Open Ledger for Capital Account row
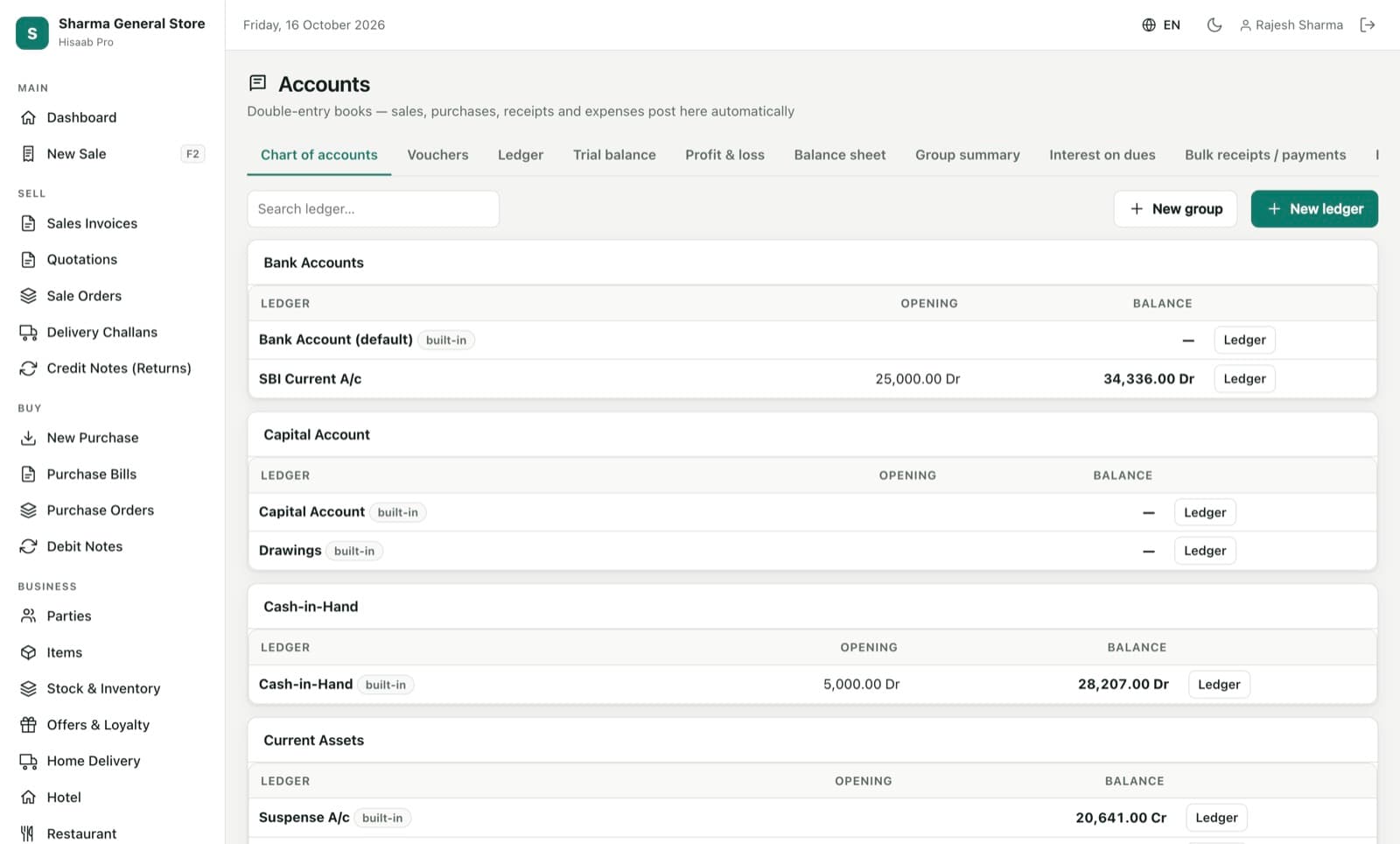 pos(1205,512)
